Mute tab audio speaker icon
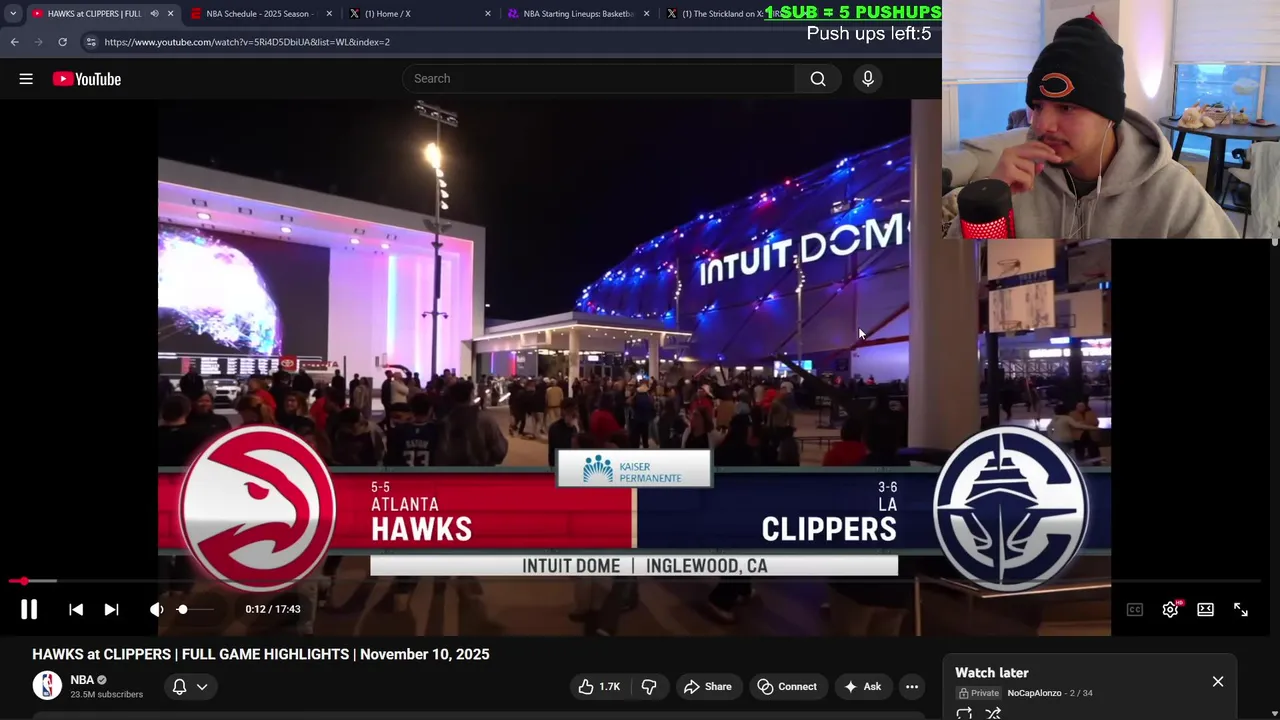The image size is (1280, 720). coord(154,14)
